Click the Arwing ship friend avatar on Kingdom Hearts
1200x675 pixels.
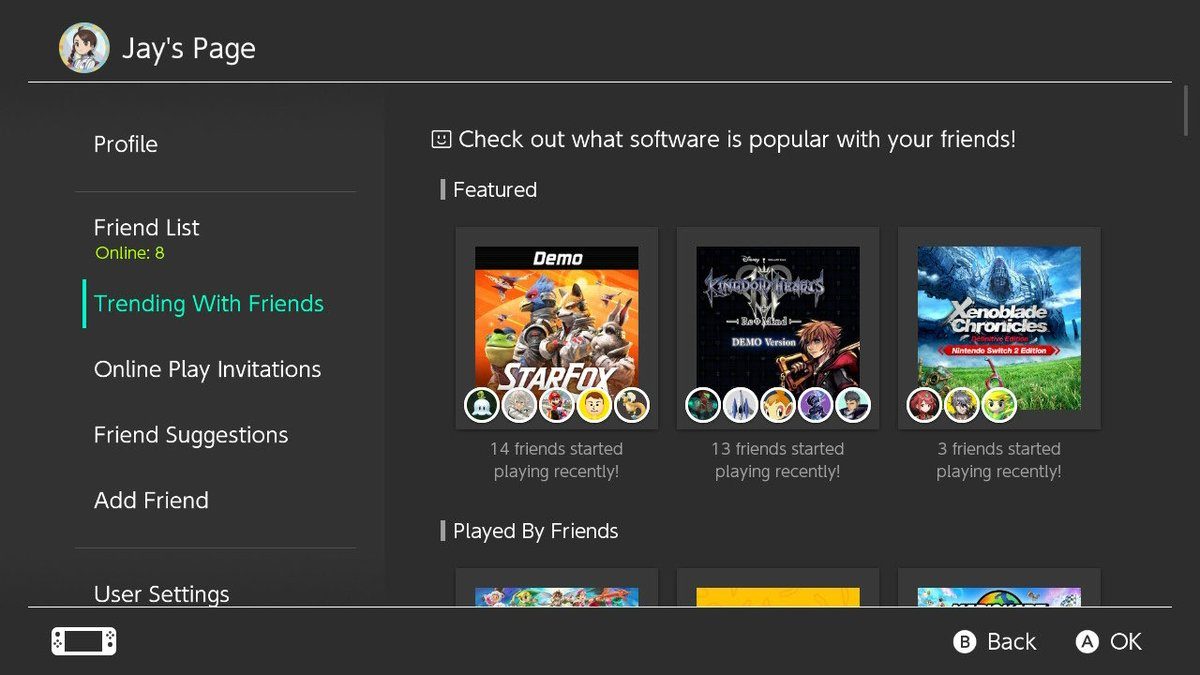coord(741,405)
